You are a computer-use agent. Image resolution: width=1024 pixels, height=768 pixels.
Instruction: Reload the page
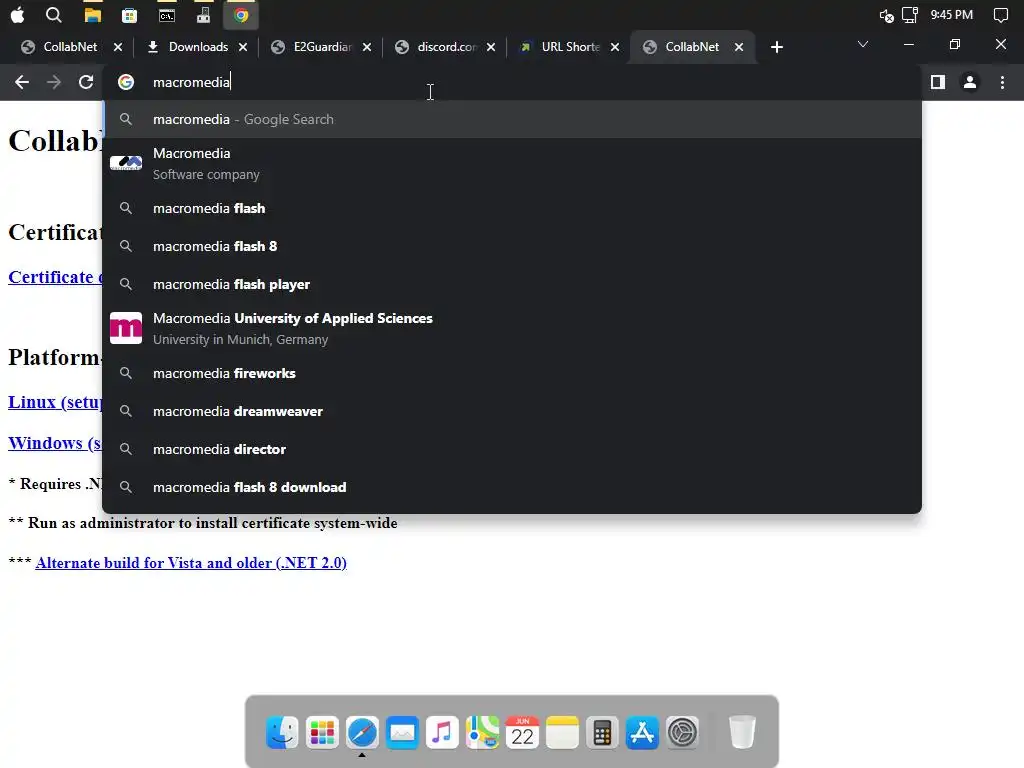tap(86, 82)
